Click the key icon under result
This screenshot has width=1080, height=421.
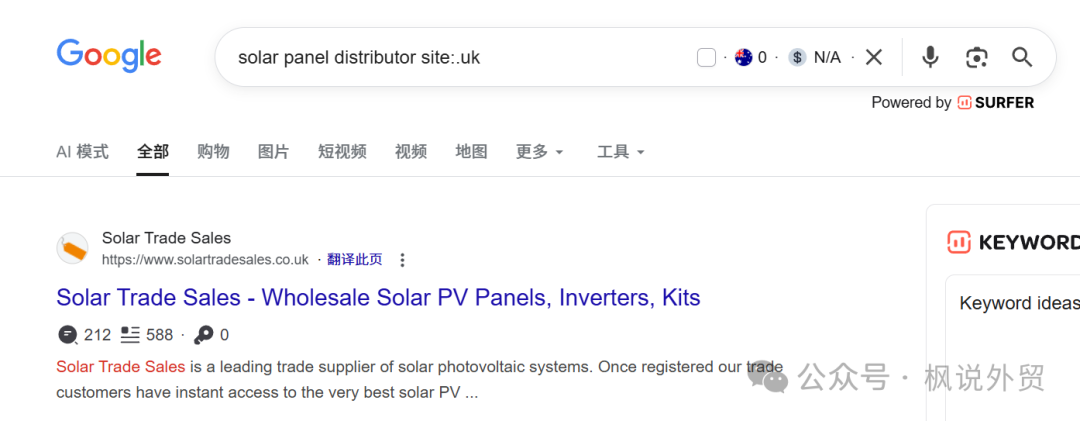203,335
